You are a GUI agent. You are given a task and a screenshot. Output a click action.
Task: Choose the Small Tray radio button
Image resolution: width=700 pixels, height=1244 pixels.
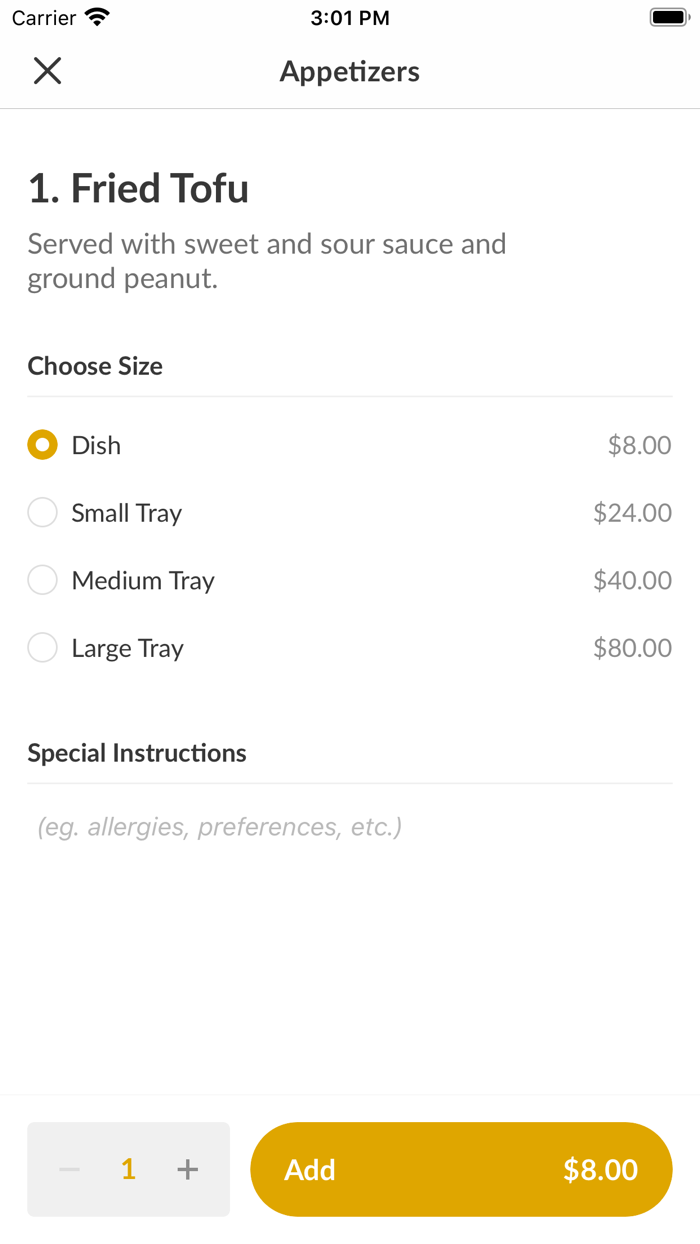click(42, 513)
